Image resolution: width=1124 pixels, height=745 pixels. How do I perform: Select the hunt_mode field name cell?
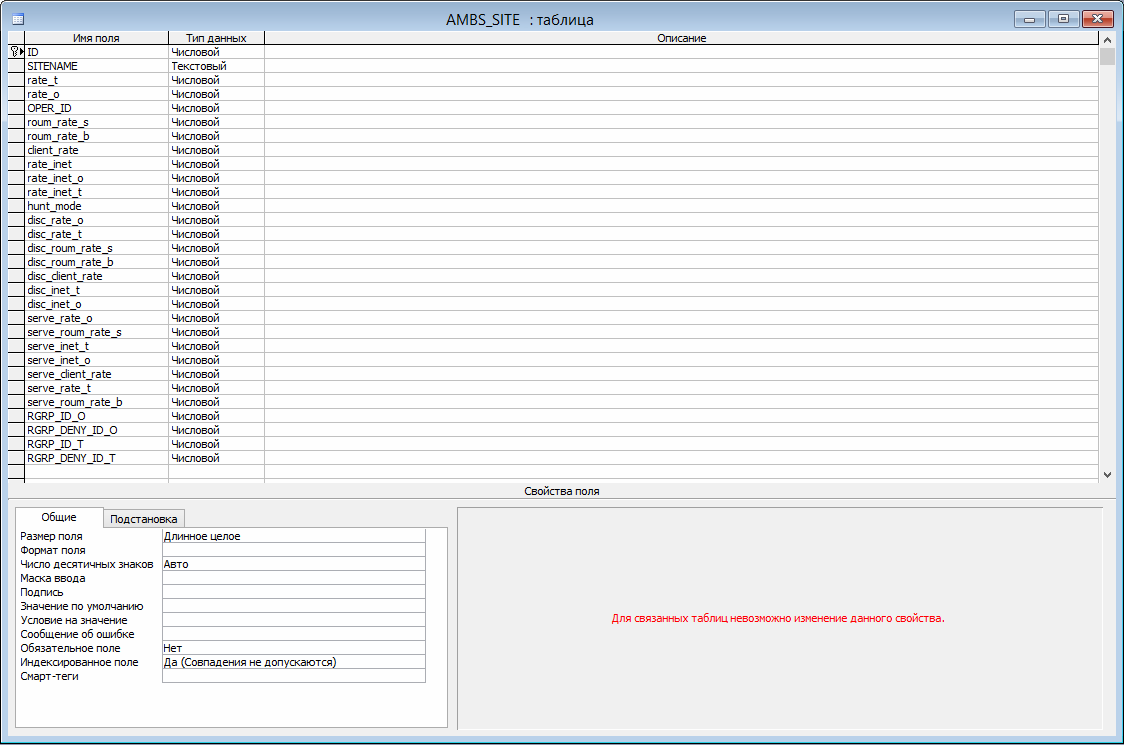click(x=96, y=206)
